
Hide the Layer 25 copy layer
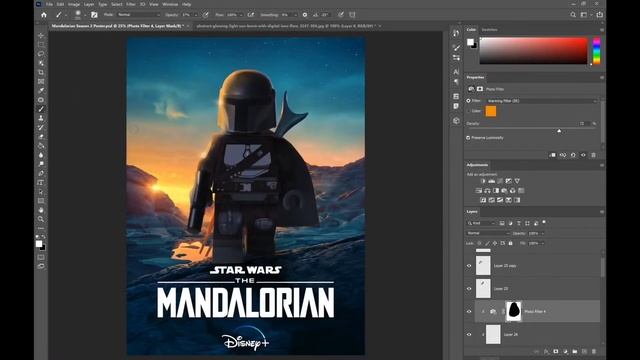coord(469,266)
